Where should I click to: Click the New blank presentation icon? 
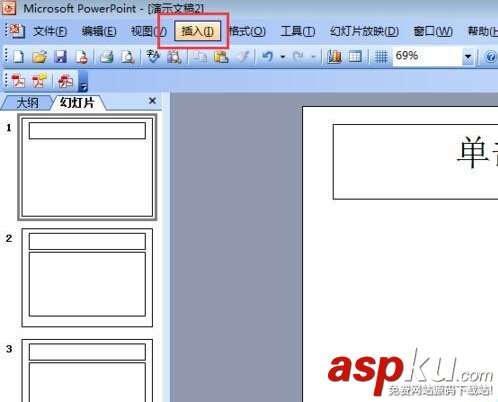pos(18,57)
